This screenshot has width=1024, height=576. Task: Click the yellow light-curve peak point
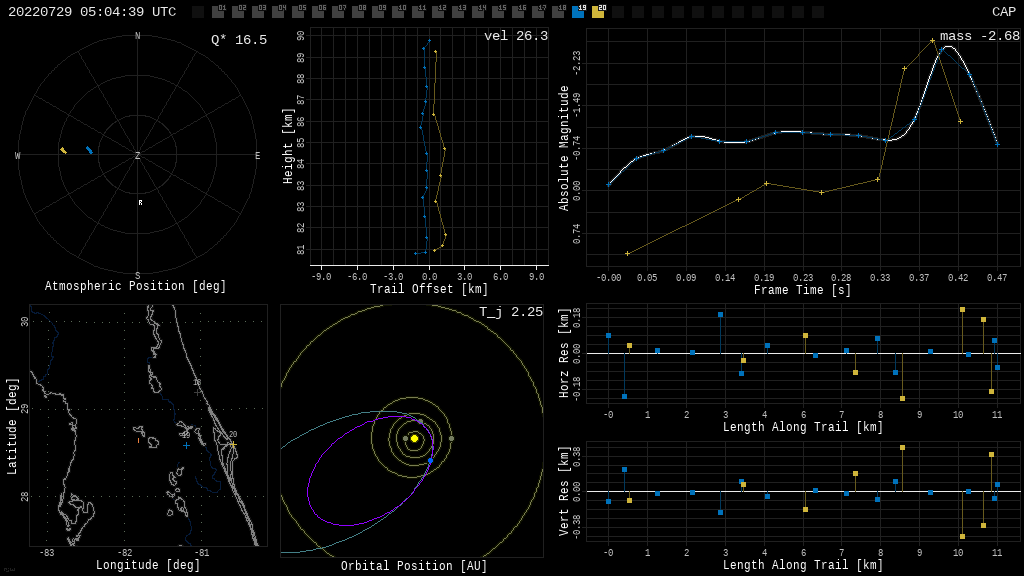(933, 40)
